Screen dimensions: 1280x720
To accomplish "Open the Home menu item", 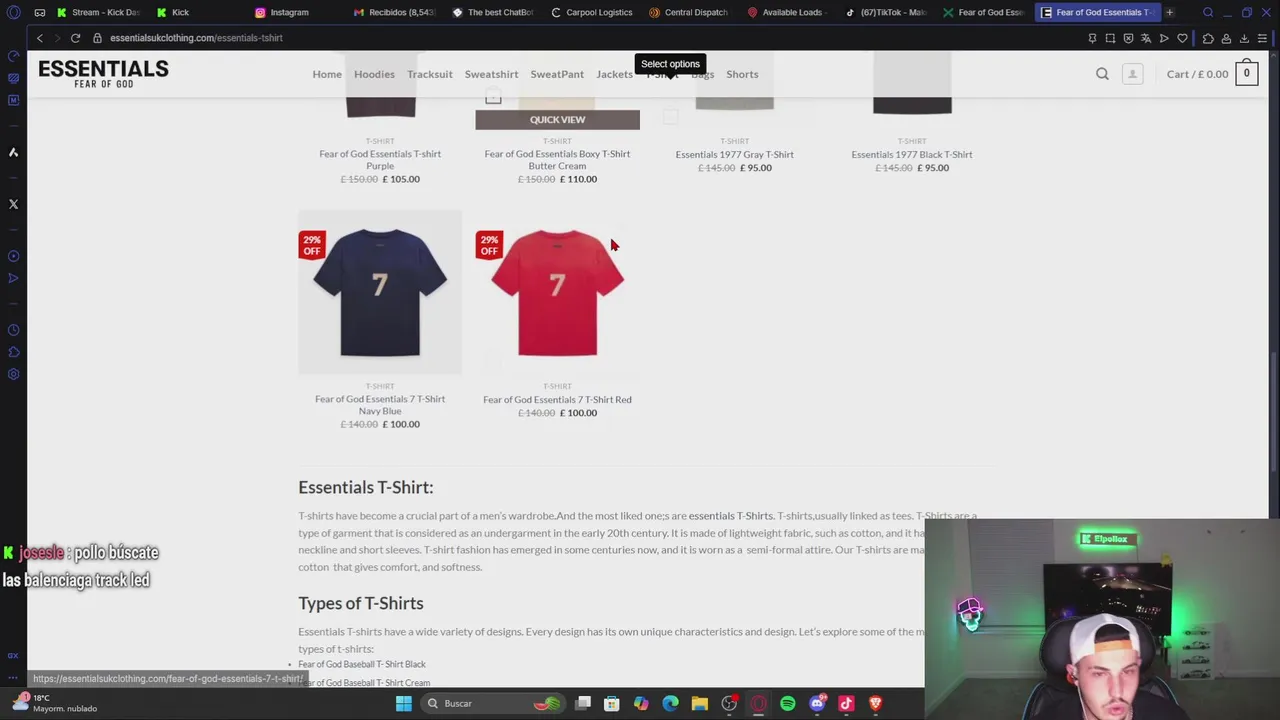I will tap(327, 74).
